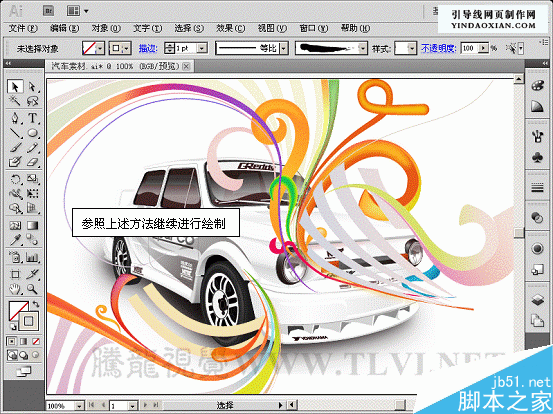This screenshot has height=414, width=553.
Task: Choose the Lasso tool
Action: tap(32, 101)
